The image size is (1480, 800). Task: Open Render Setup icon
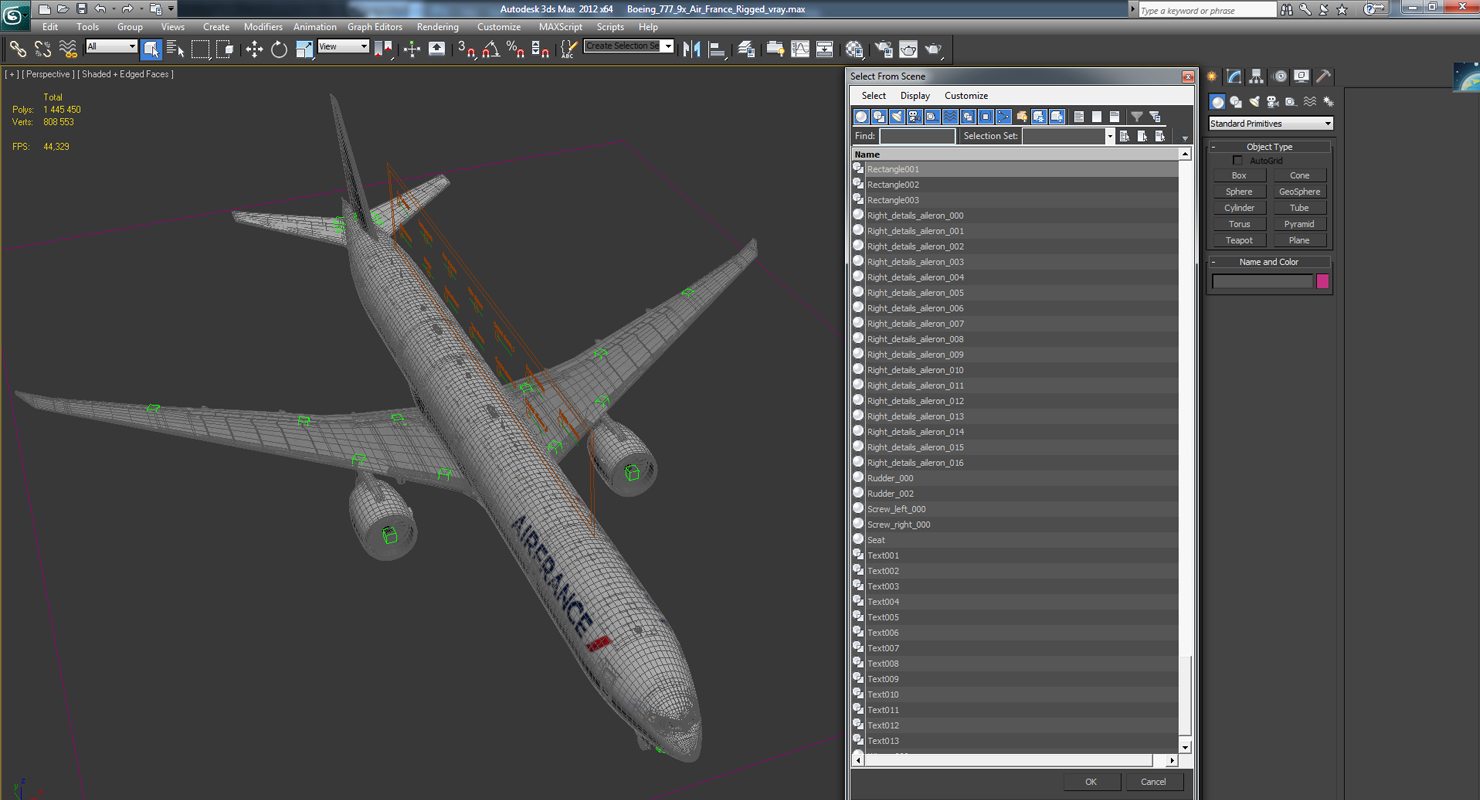[x=884, y=49]
